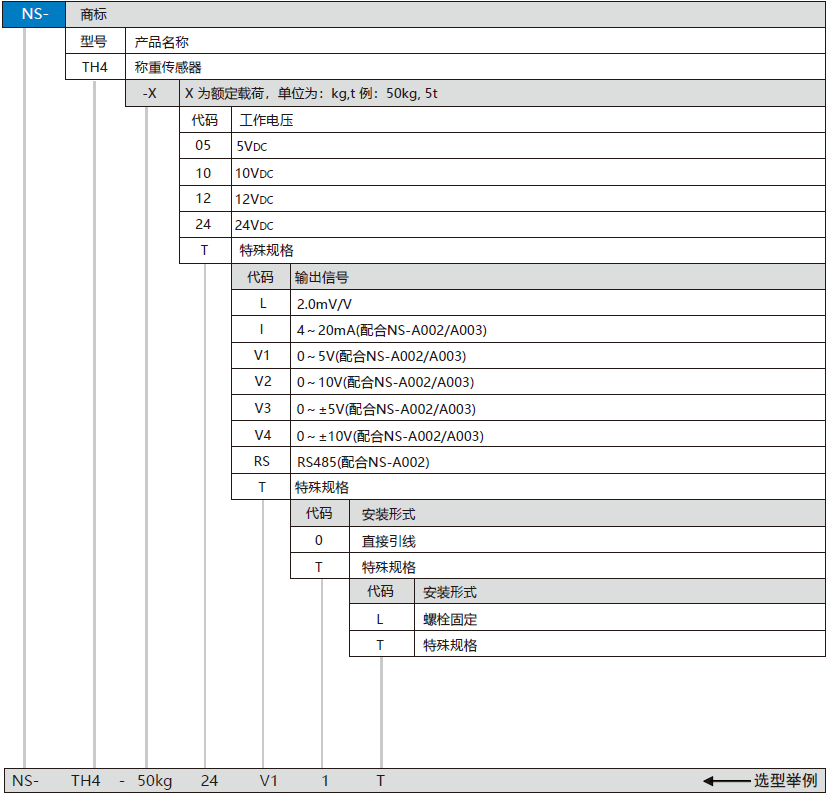This screenshot has width=828, height=793.
Task: Click the 4~20mA output signal entry
Action: pos(391,329)
